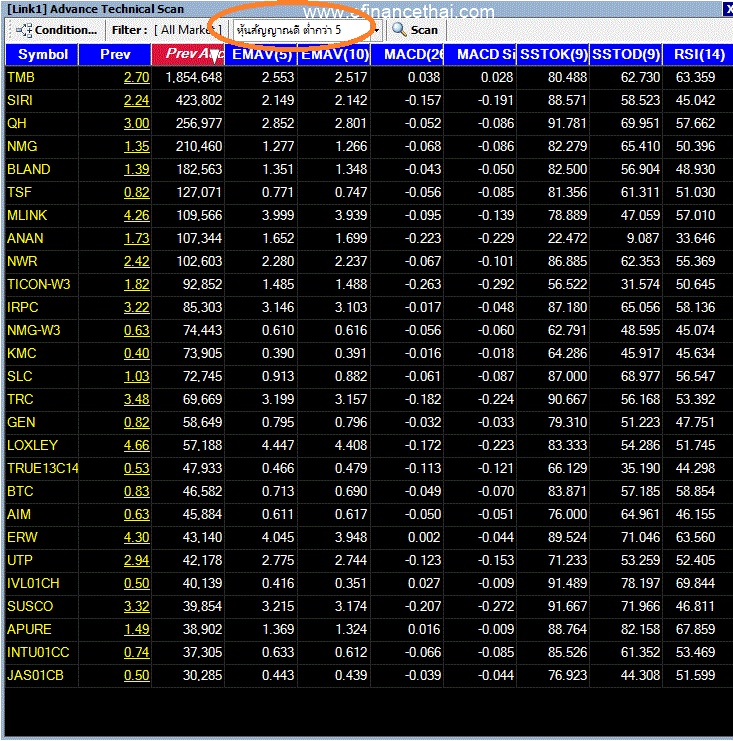
Task: Open QH price link 3.00
Action: (137, 123)
